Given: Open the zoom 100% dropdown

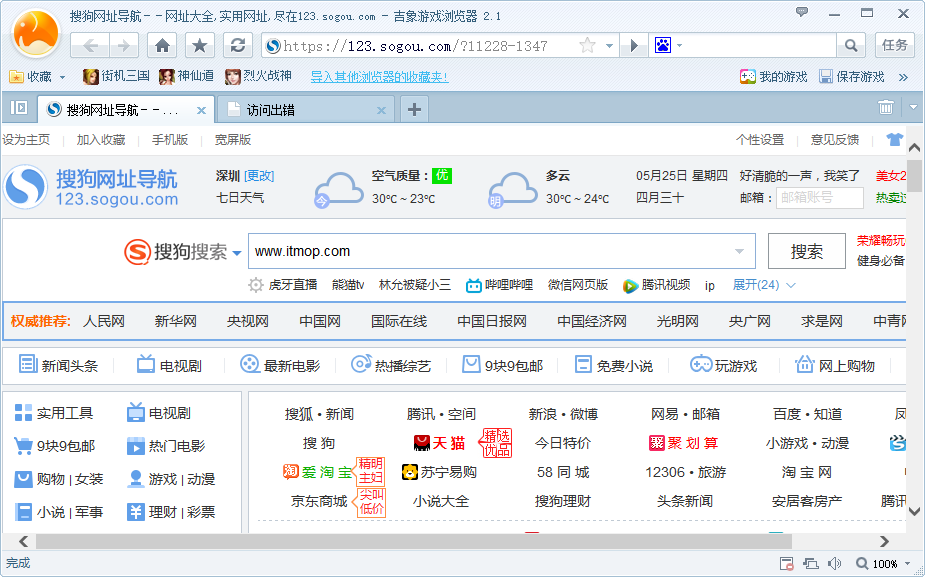Looking at the screenshot, I should click(x=907, y=564).
